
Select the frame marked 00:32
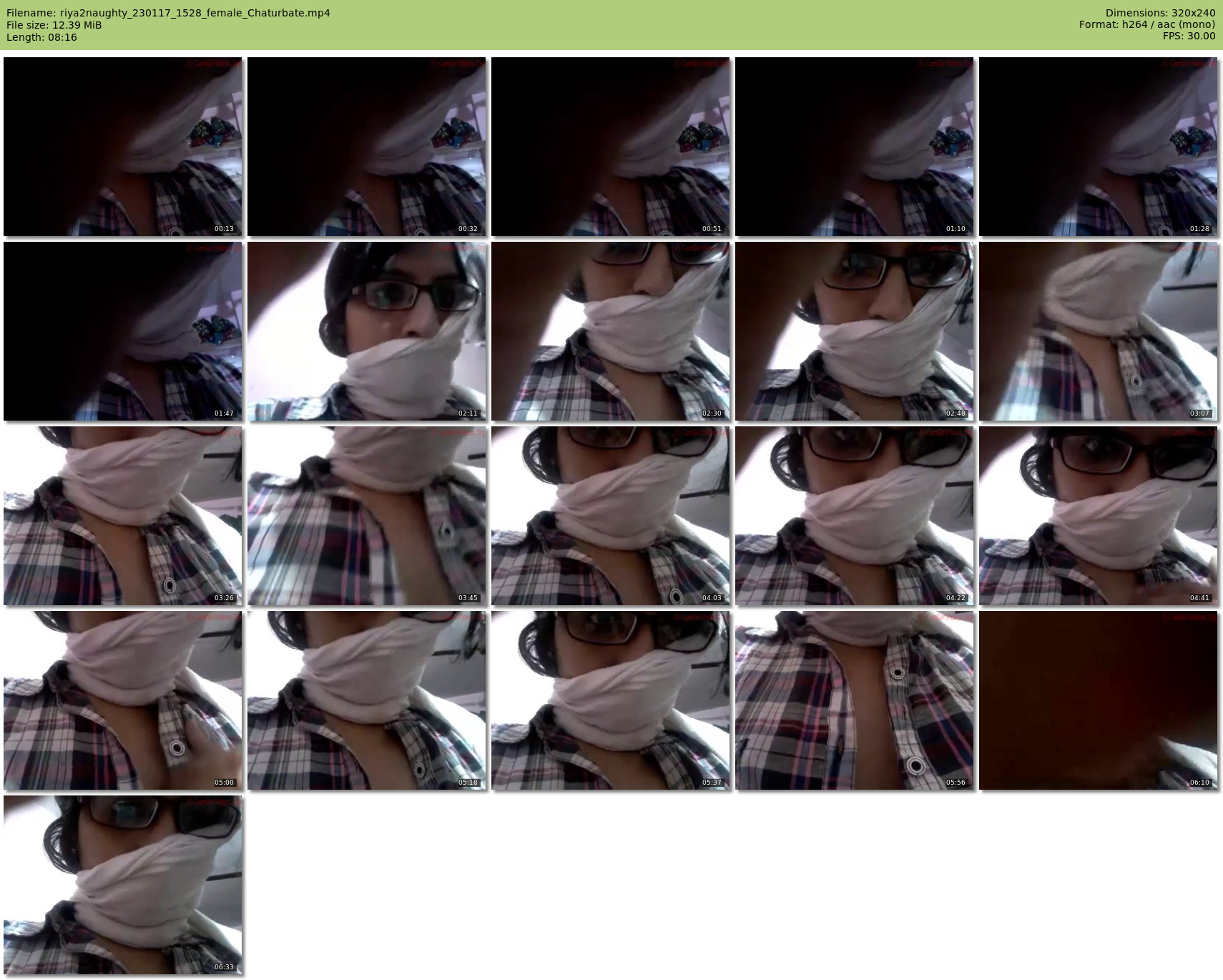pyautogui.click(x=366, y=147)
